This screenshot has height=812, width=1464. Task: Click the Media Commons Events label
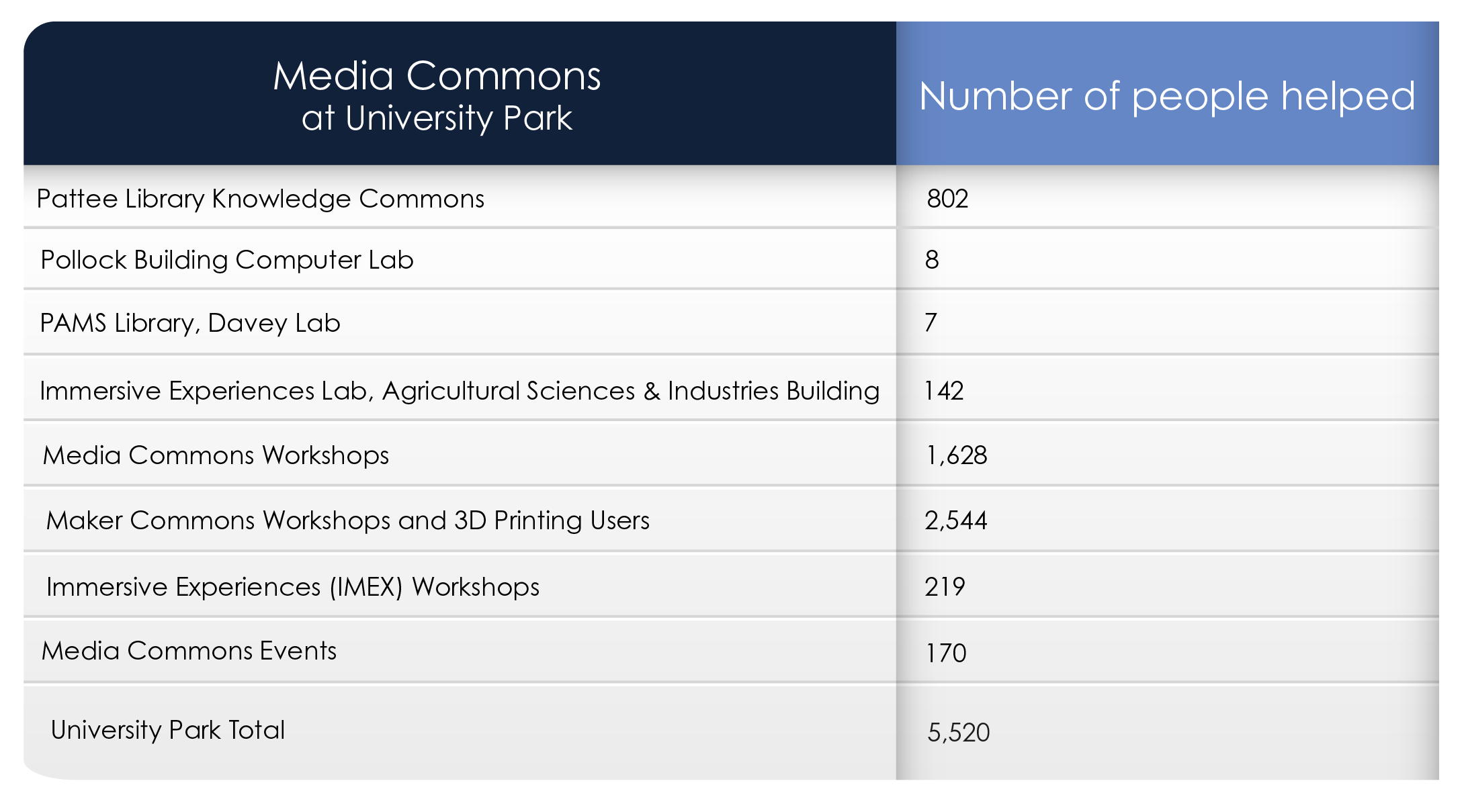189,651
